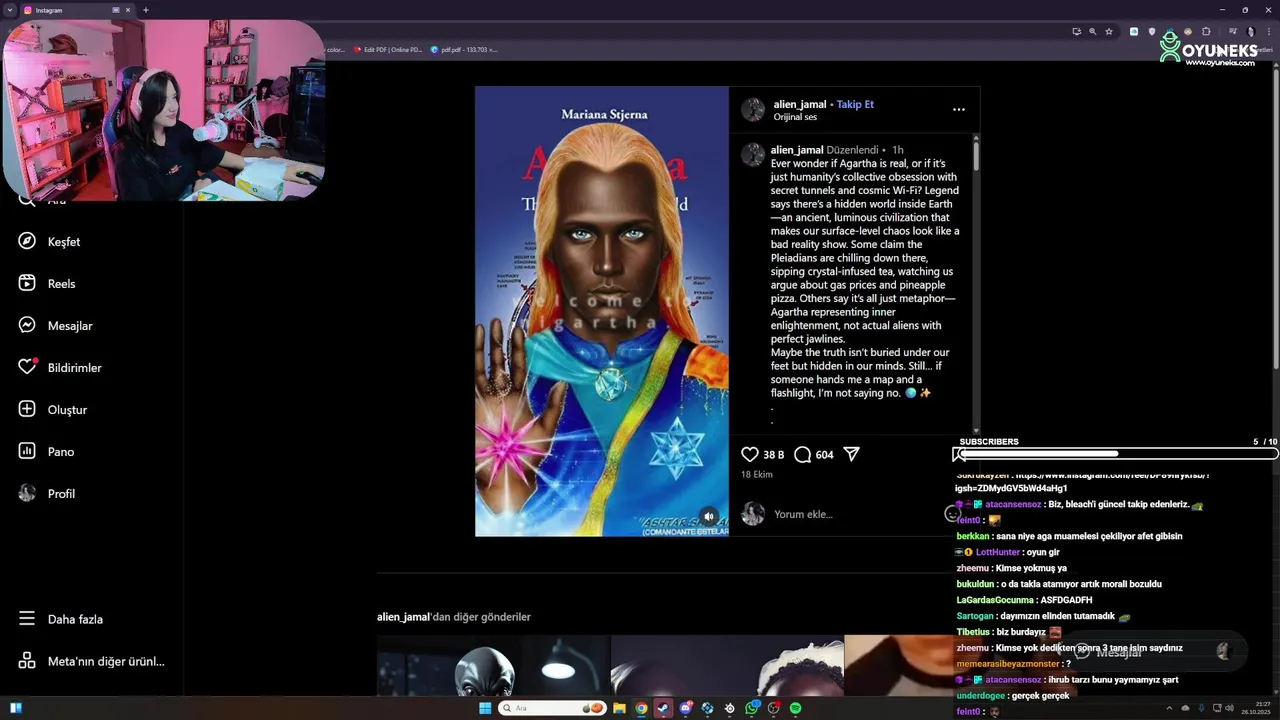Open the Windows Start menu
The image size is (1280, 720).
click(x=485, y=708)
